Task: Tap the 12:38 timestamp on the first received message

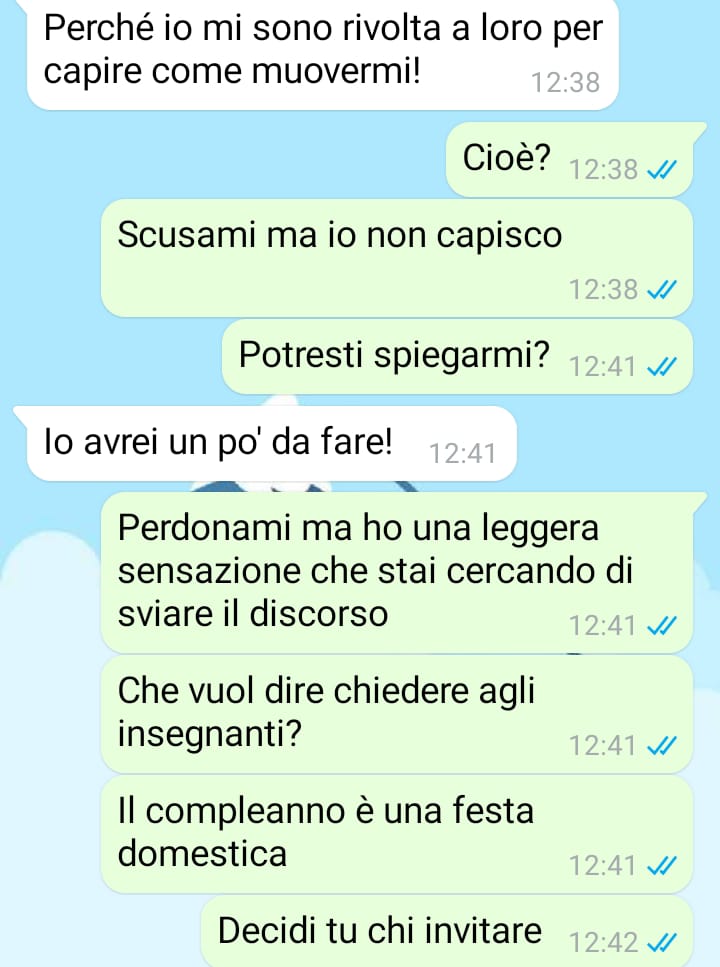Action: coord(565,83)
